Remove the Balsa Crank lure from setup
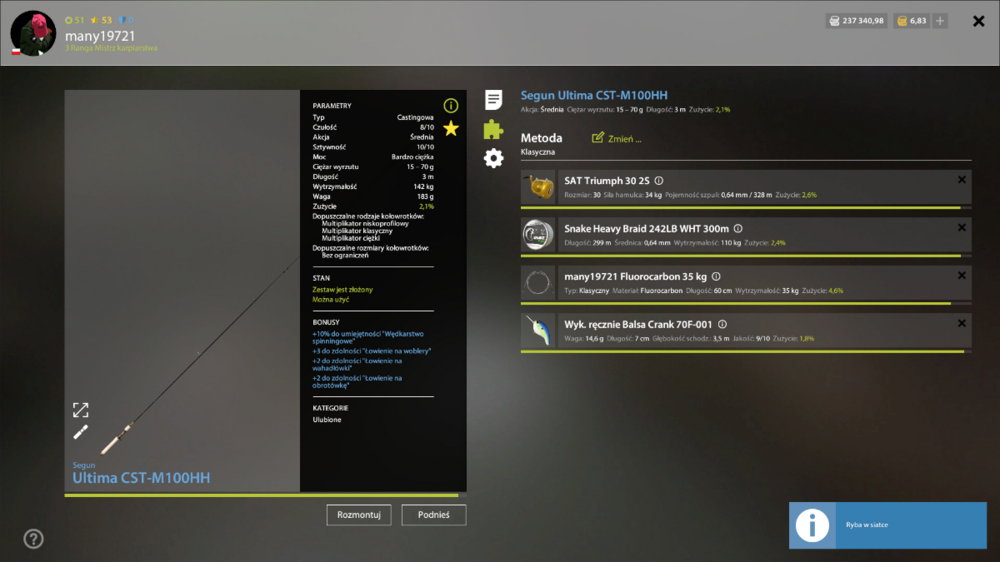 [962, 323]
